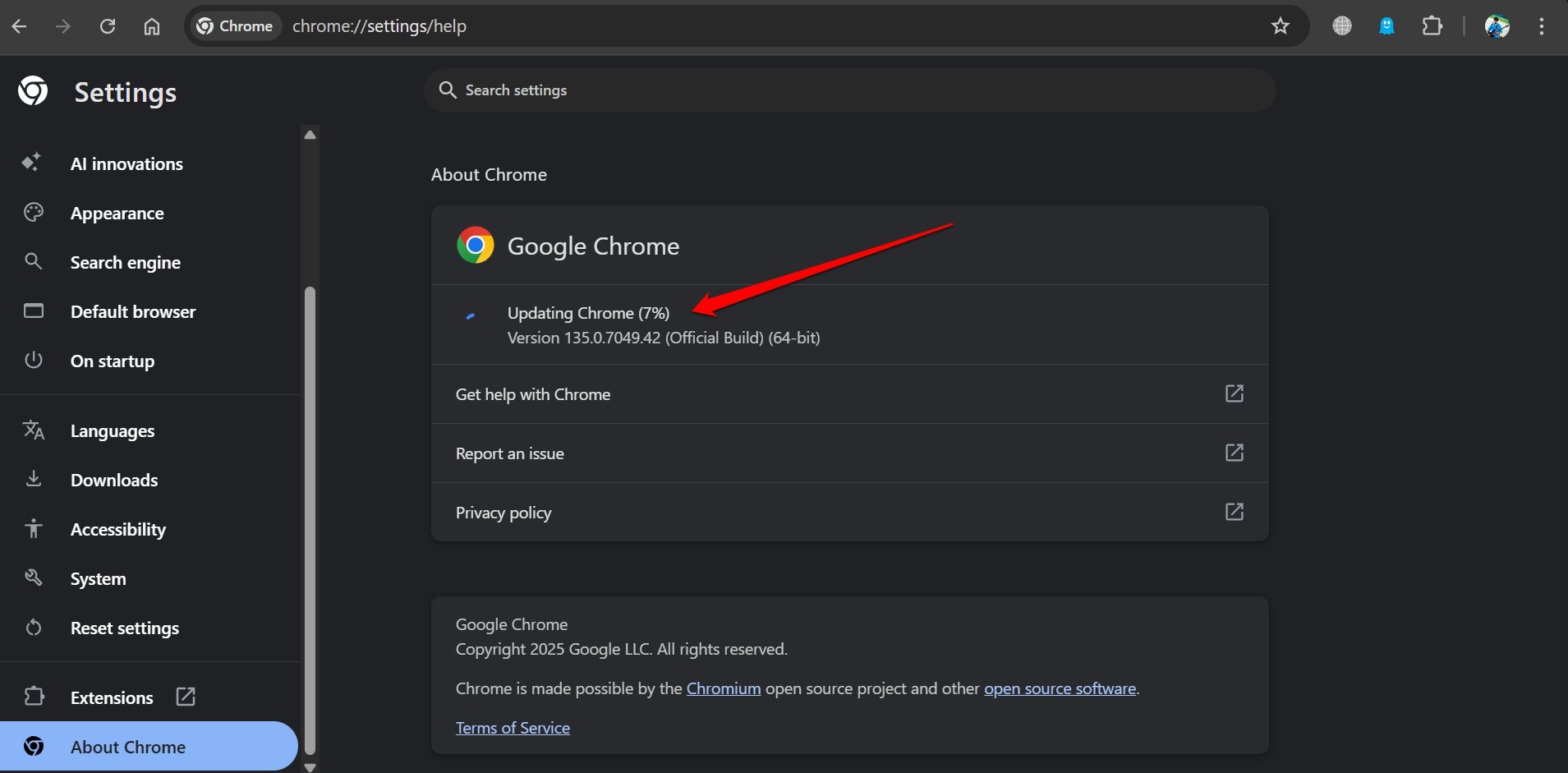Click the back navigation arrow

pyautogui.click(x=20, y=25)
